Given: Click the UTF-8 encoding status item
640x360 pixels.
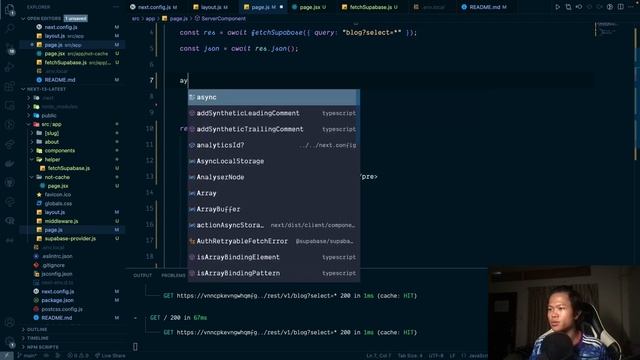Looking at the screenshot, I should [x=436, y=356].
